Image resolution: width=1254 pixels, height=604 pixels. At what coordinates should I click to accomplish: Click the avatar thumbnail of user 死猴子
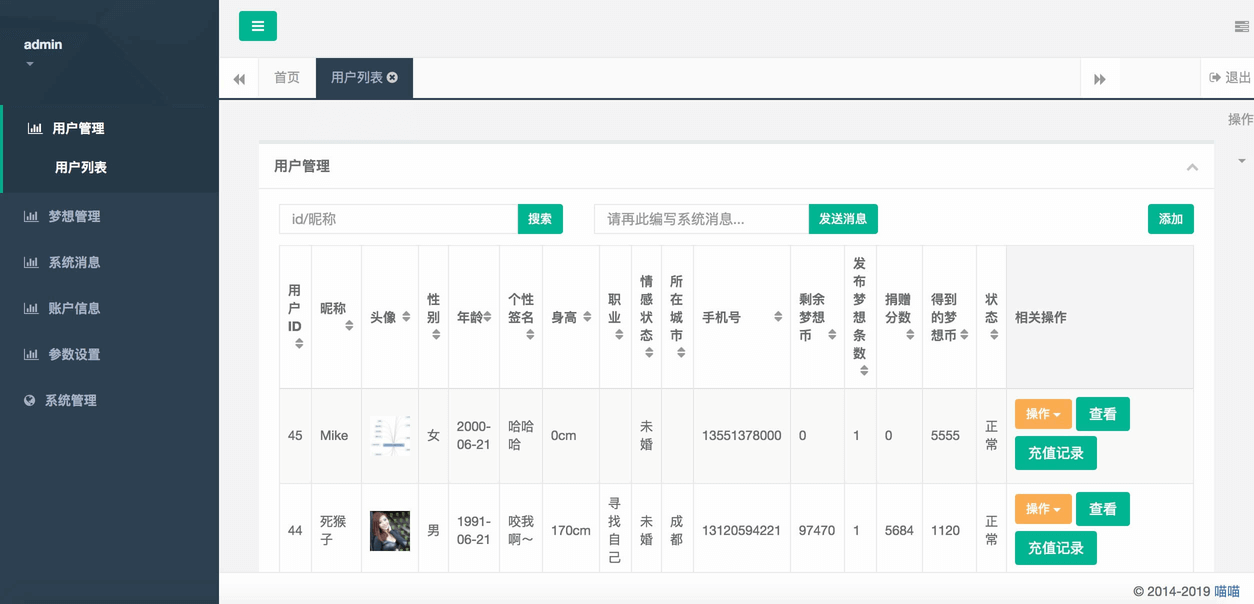[390, 531]
